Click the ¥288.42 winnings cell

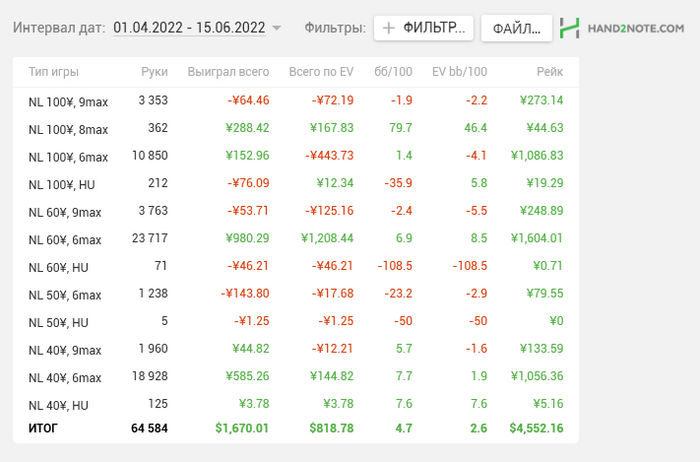(247, 128)
